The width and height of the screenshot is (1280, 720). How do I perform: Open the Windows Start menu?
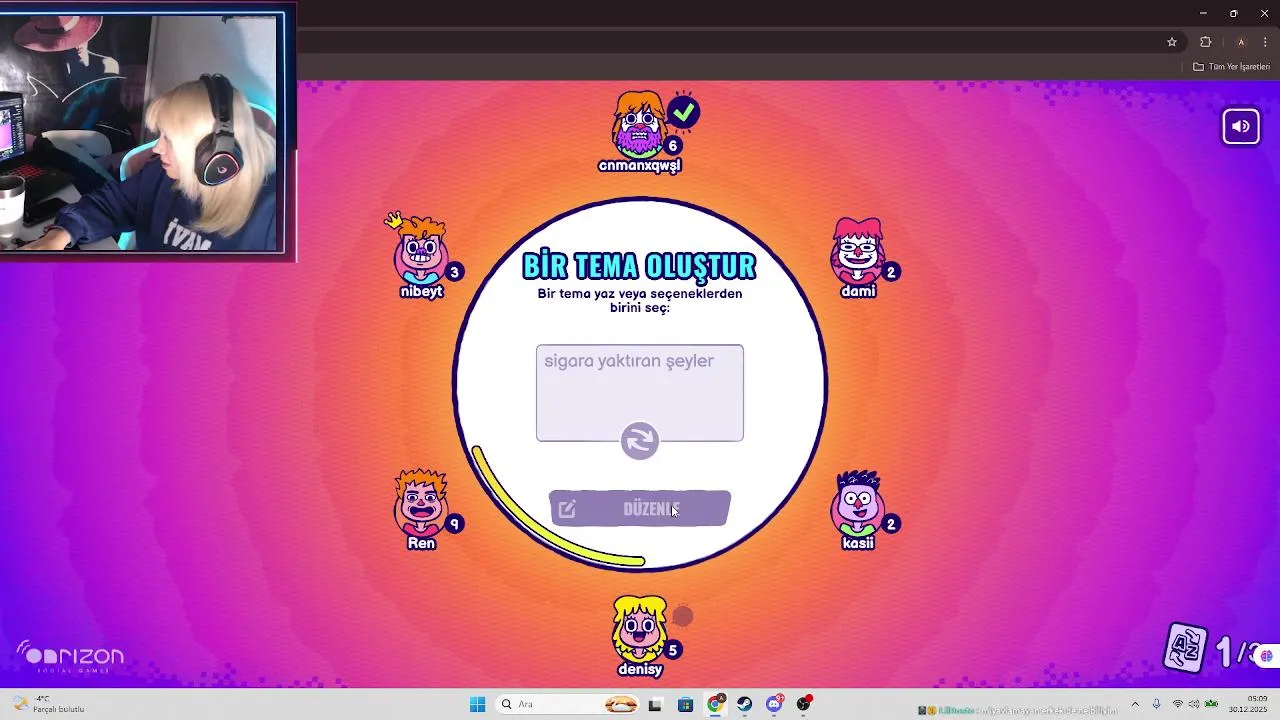pos(477,704)
